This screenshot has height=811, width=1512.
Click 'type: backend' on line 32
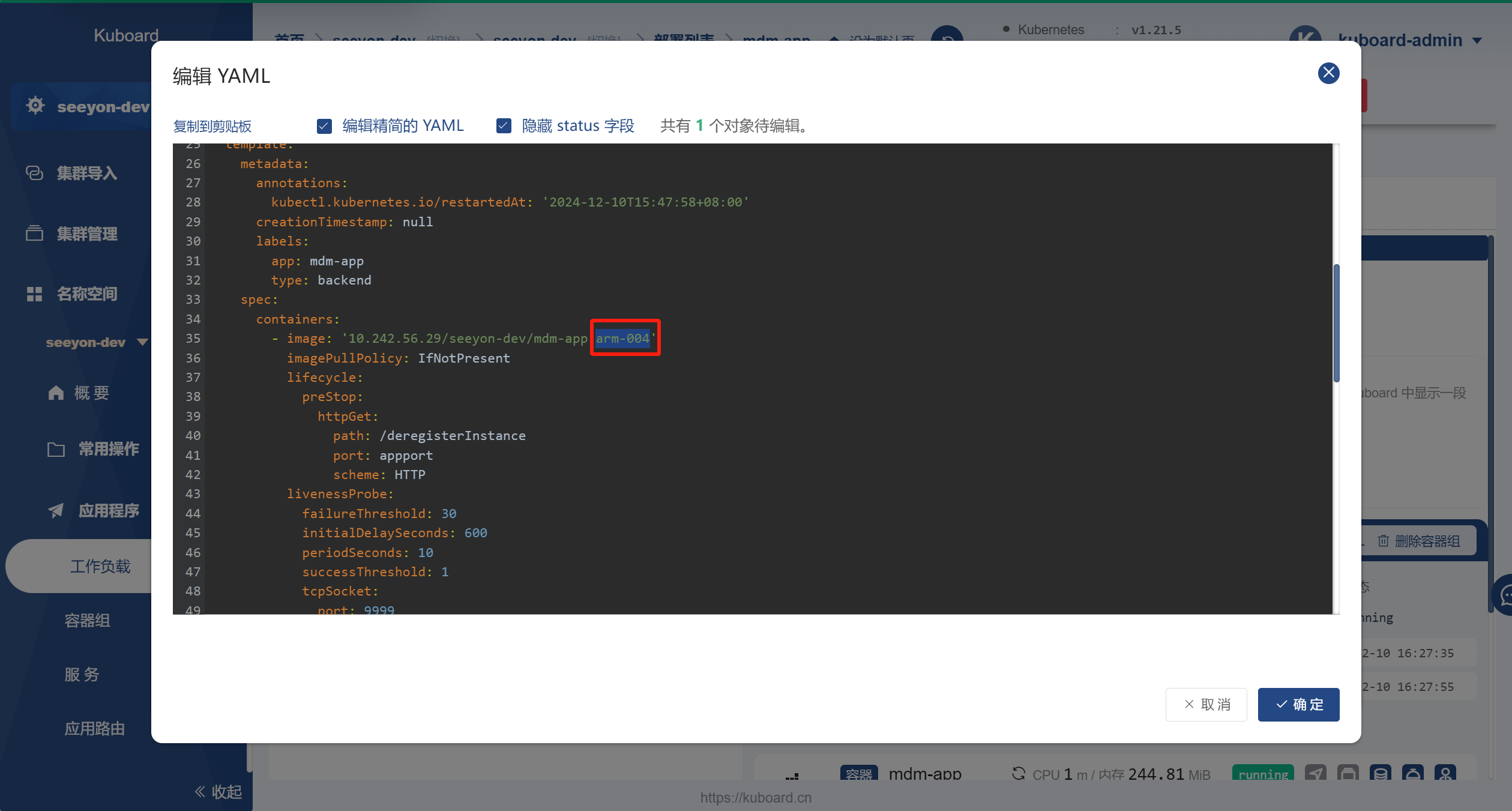click(x=321, y=280)
